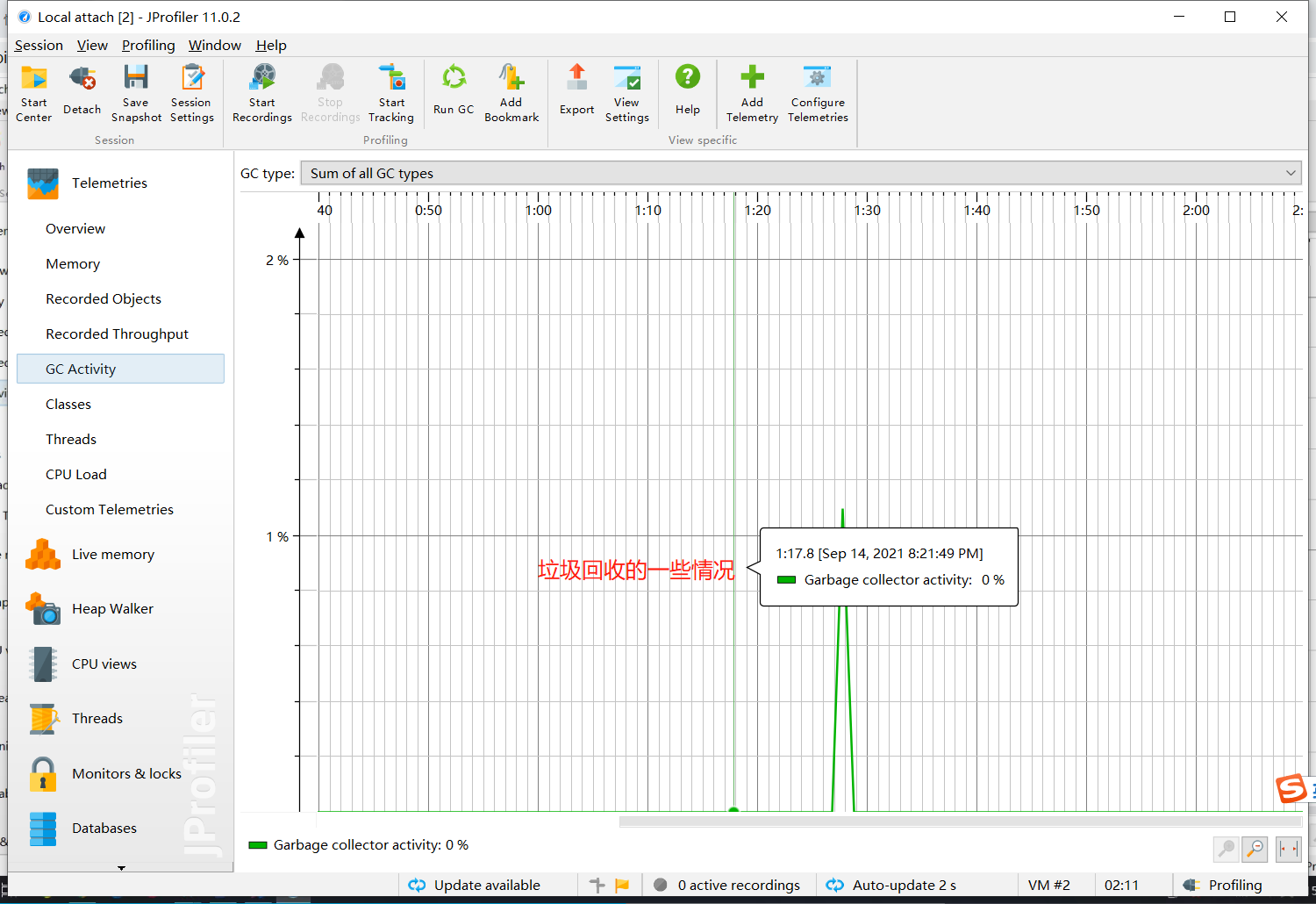
Task: Toggle the fit-to-window scale button
Action: [1288, 849]
